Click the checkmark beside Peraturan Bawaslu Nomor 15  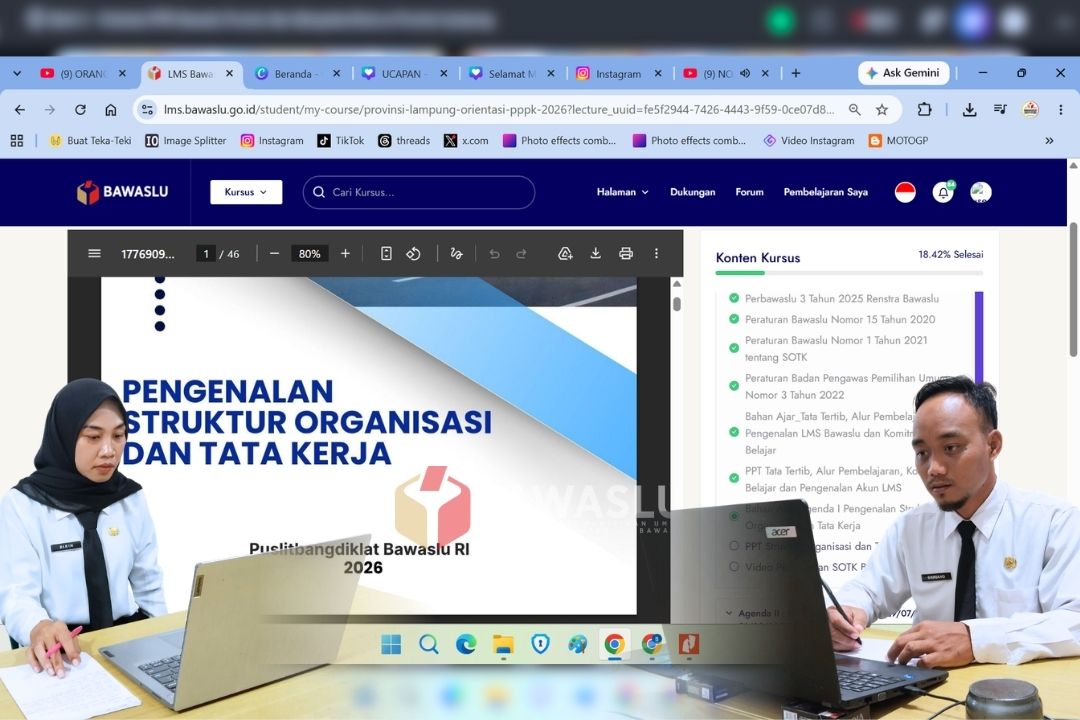point(734,319)
